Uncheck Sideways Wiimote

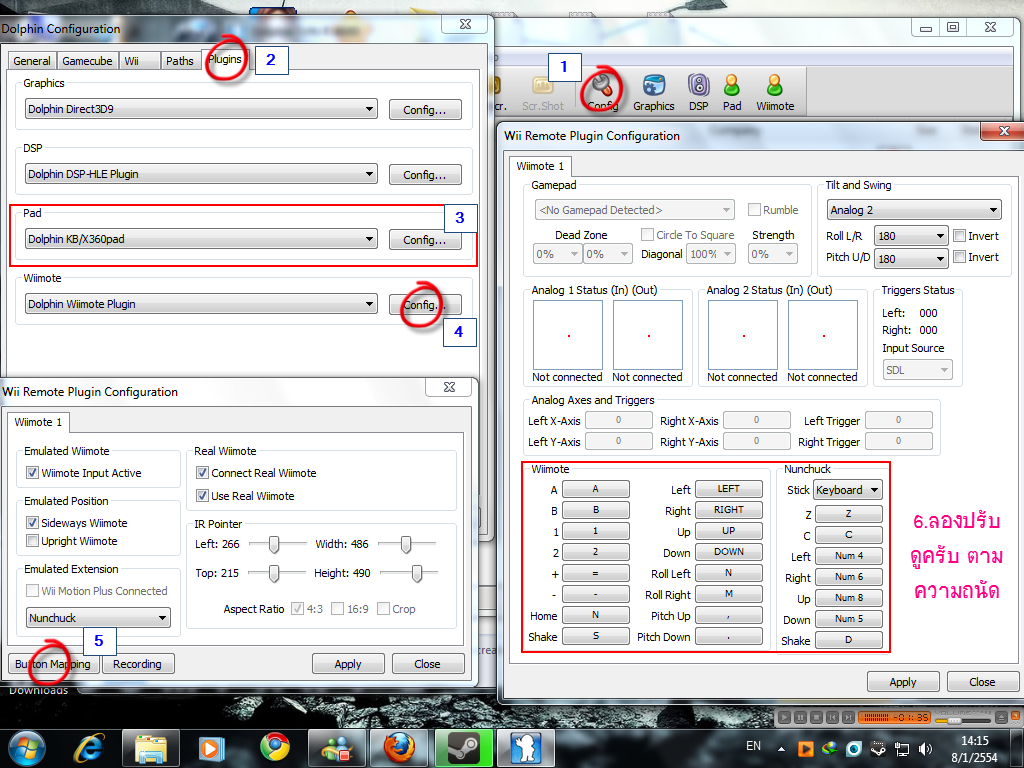click(32, 522)
